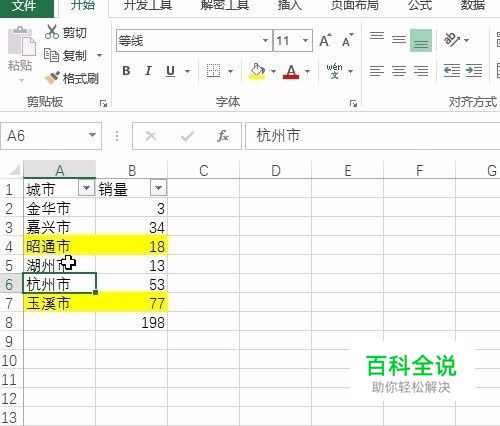
Task: Open the Name Box dropdown
Action: tap(92, 135)
